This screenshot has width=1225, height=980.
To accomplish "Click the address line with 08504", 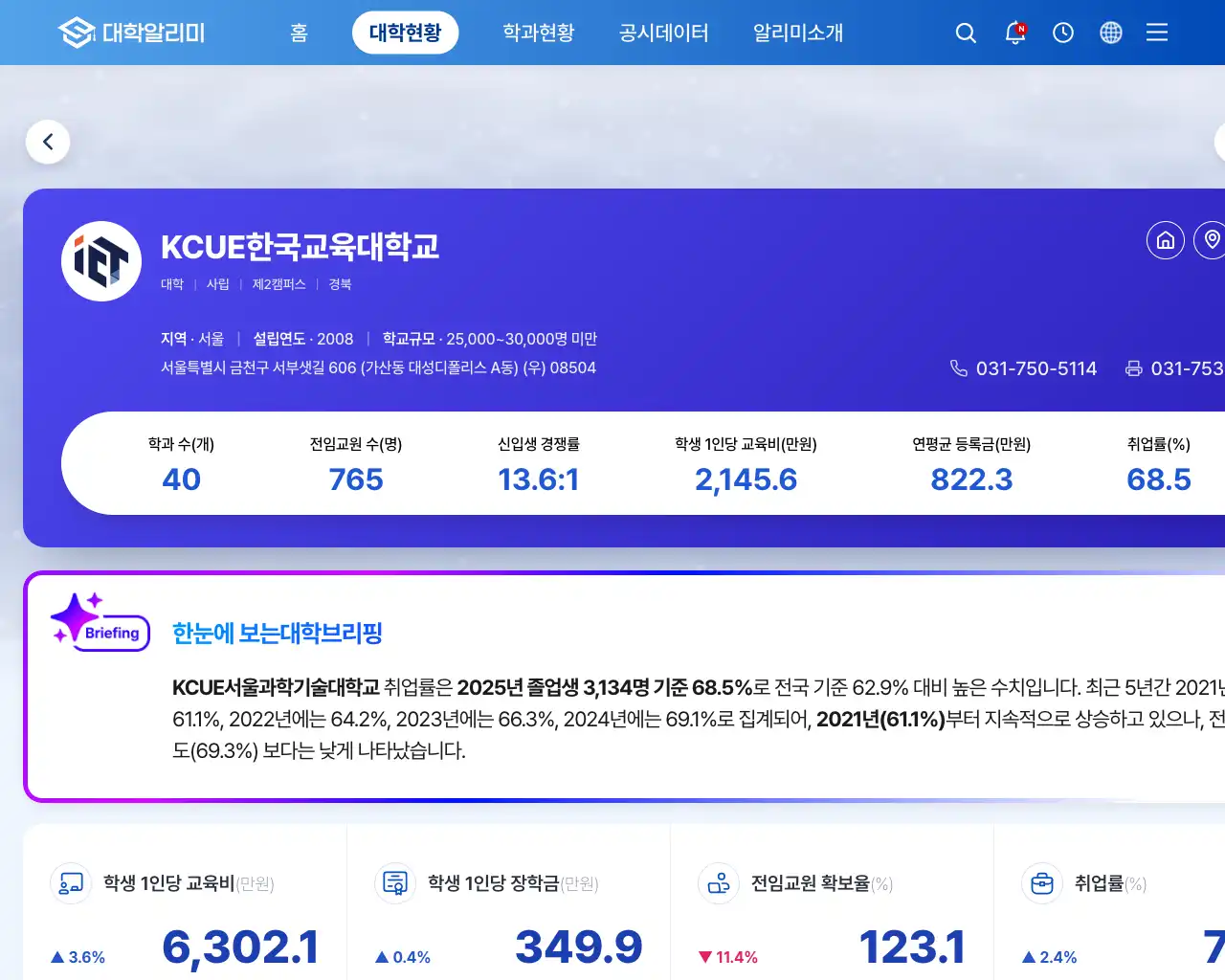I will 378,367.
